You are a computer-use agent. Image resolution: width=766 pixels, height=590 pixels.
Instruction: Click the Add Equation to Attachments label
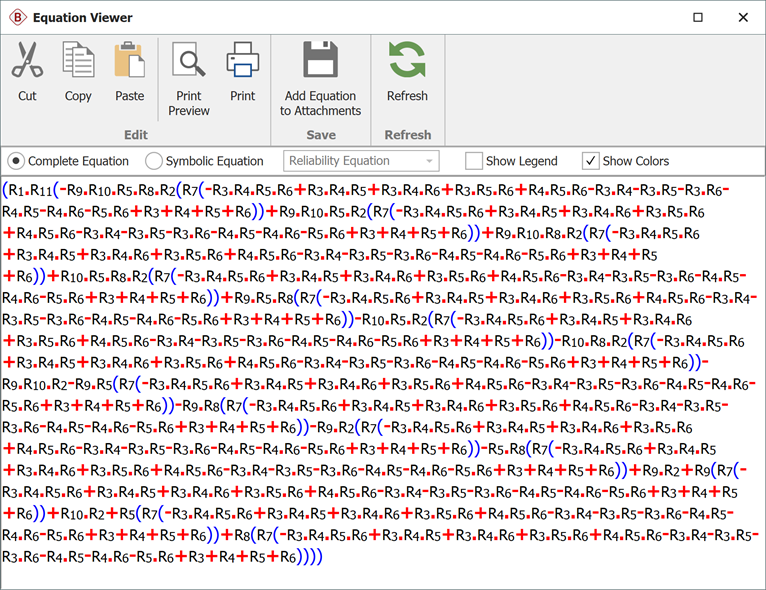321,103
